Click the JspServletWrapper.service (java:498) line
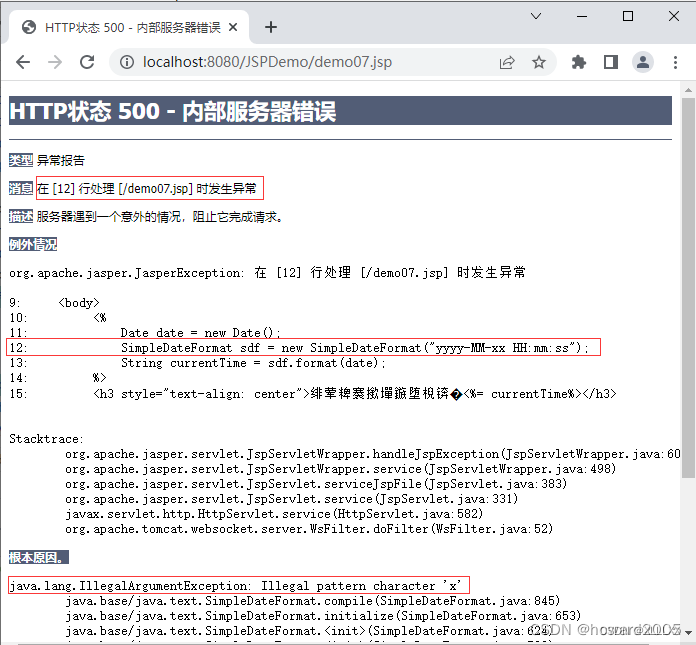The width and height of the screenshot is (696, 645). [340, 469]
